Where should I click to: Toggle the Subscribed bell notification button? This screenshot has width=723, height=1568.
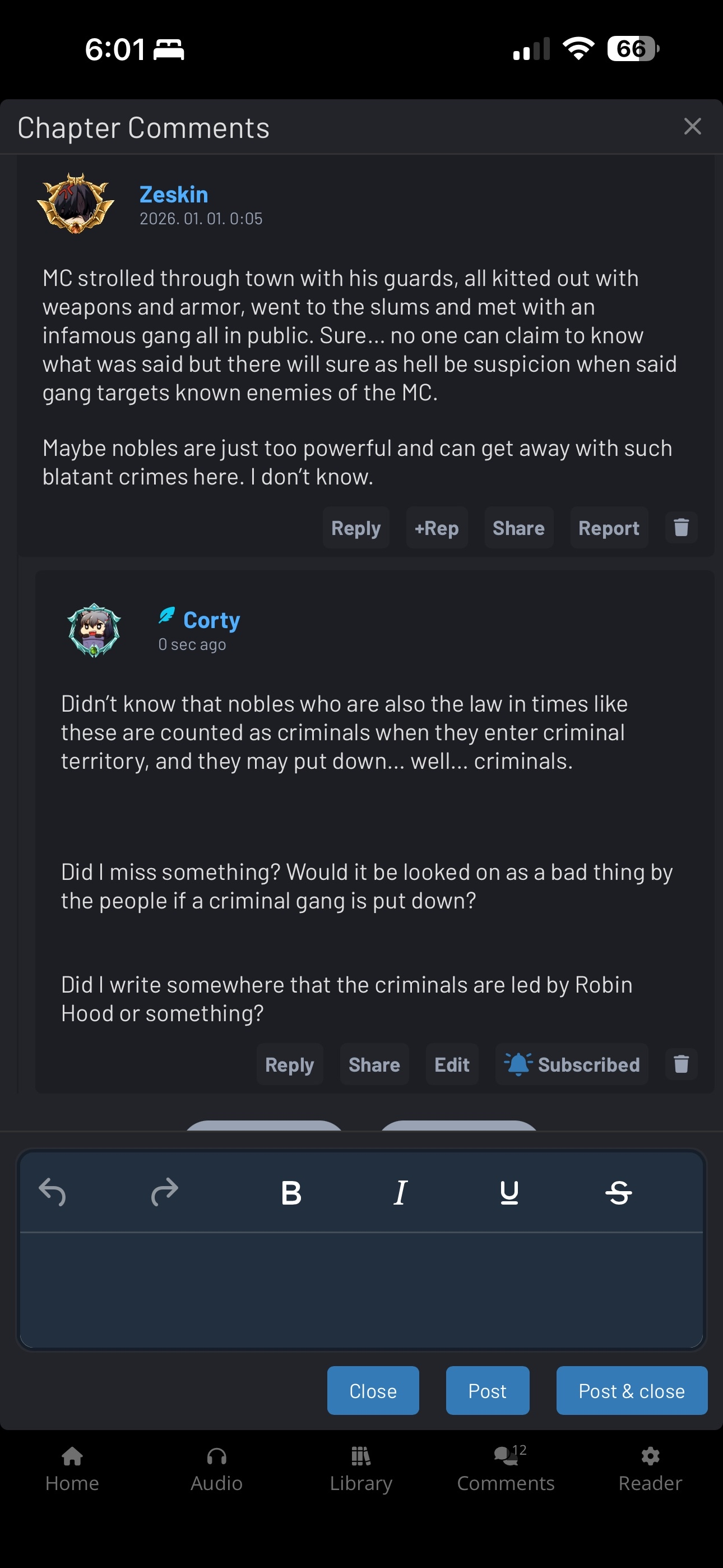pos(572,1064)
